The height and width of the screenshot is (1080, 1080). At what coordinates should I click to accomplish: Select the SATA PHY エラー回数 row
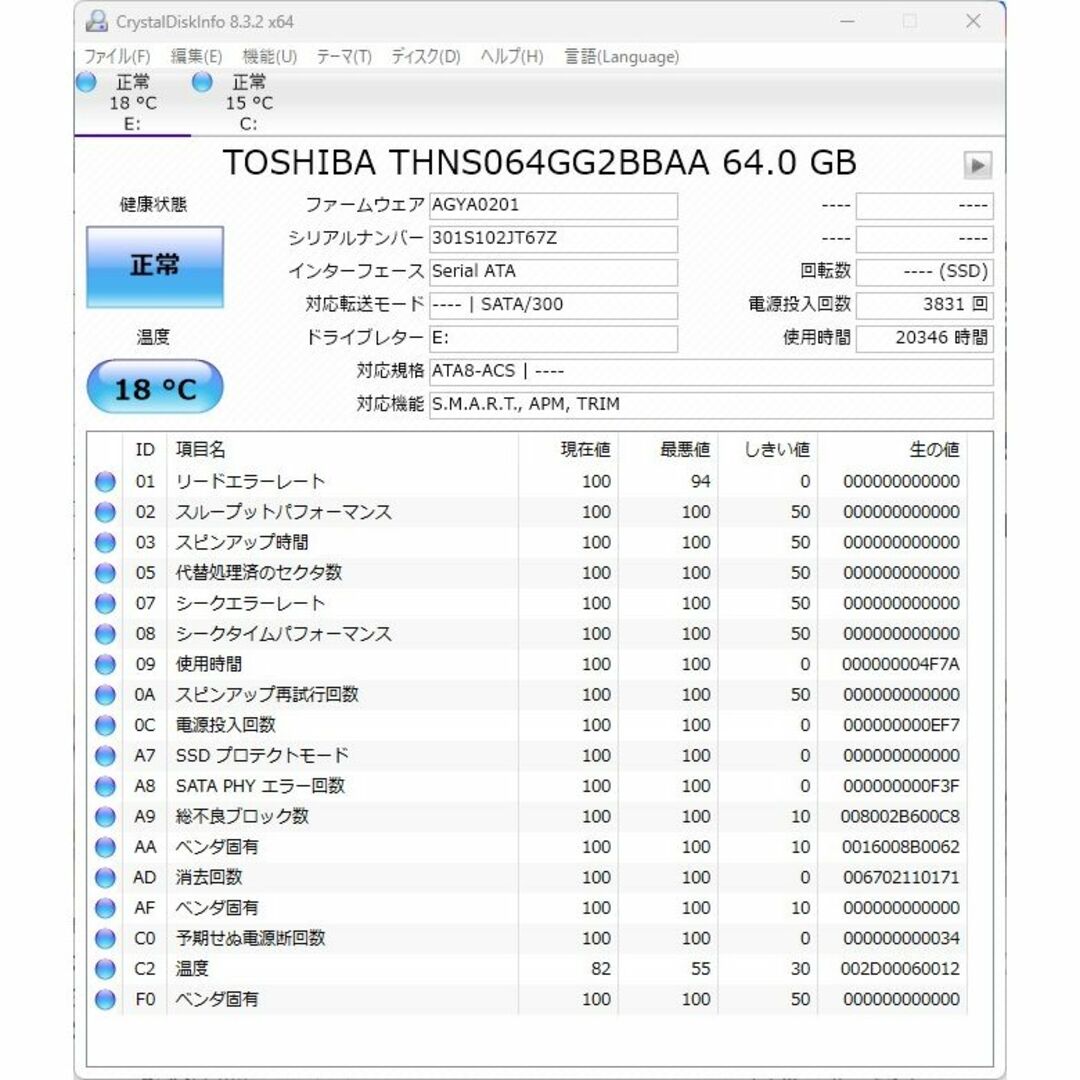528,786
